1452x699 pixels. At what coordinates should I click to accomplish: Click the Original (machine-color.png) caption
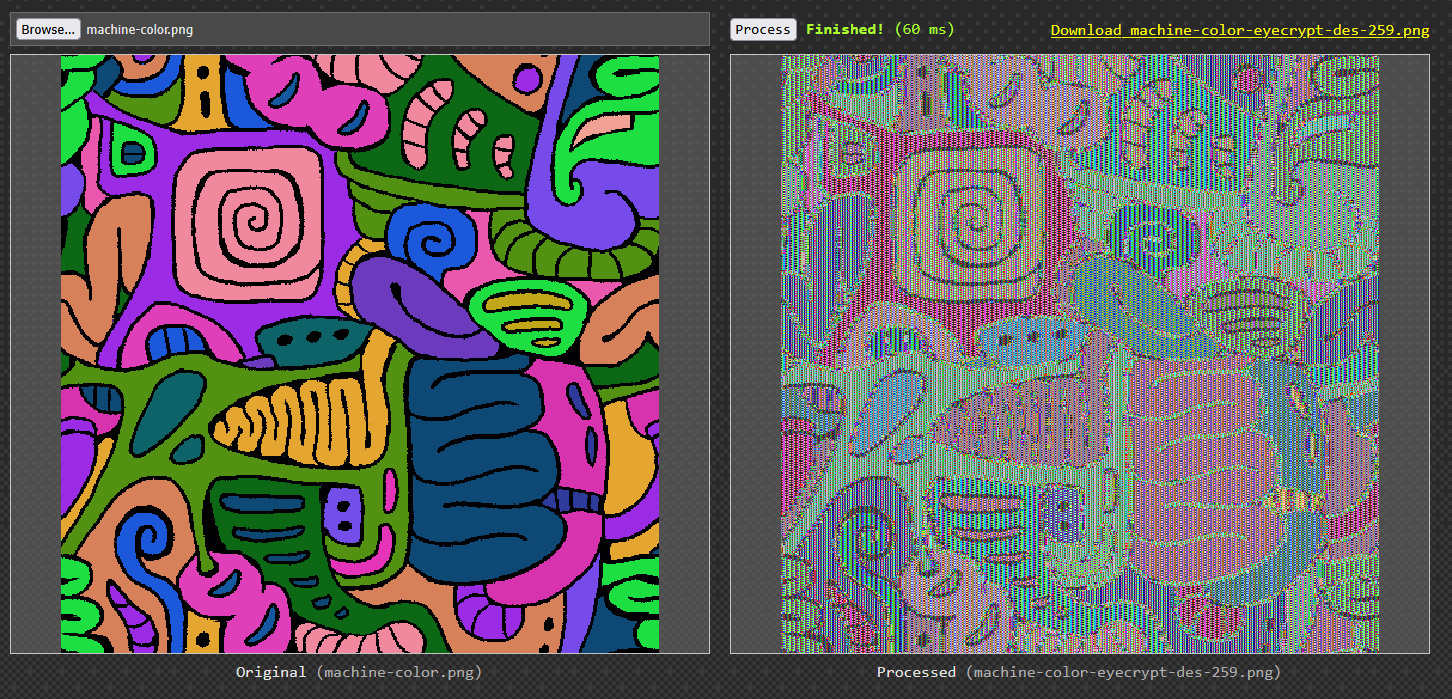pyautogui.click(x=359, y=672)
